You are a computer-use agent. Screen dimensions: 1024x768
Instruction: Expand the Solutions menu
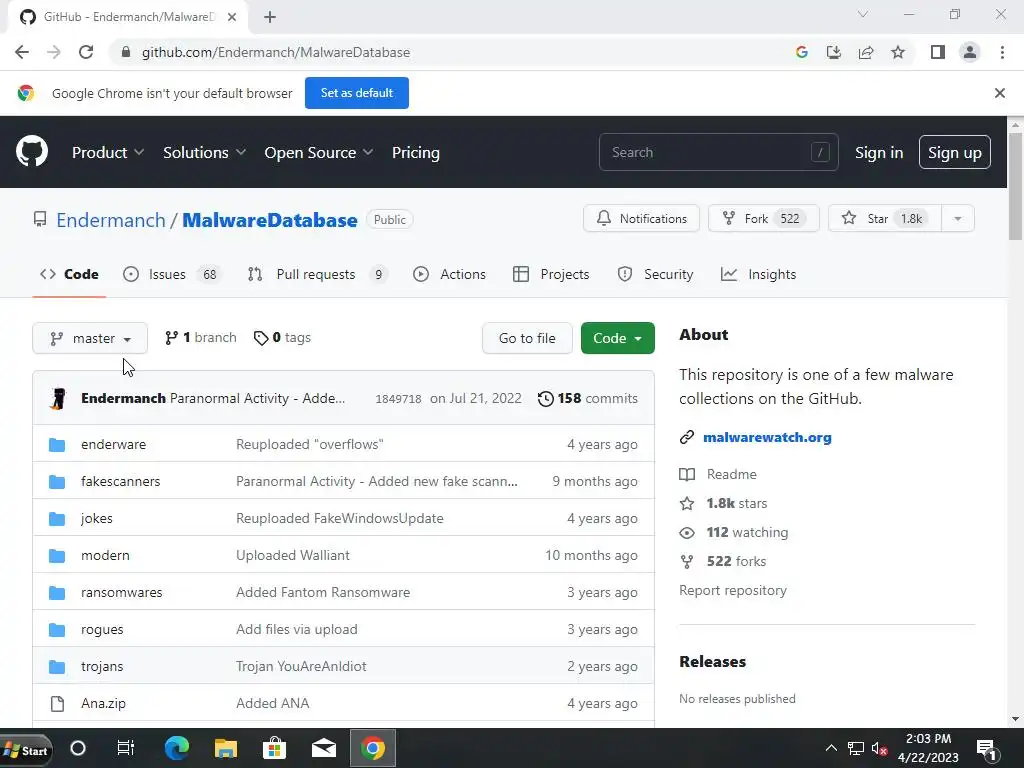point(204,152)
